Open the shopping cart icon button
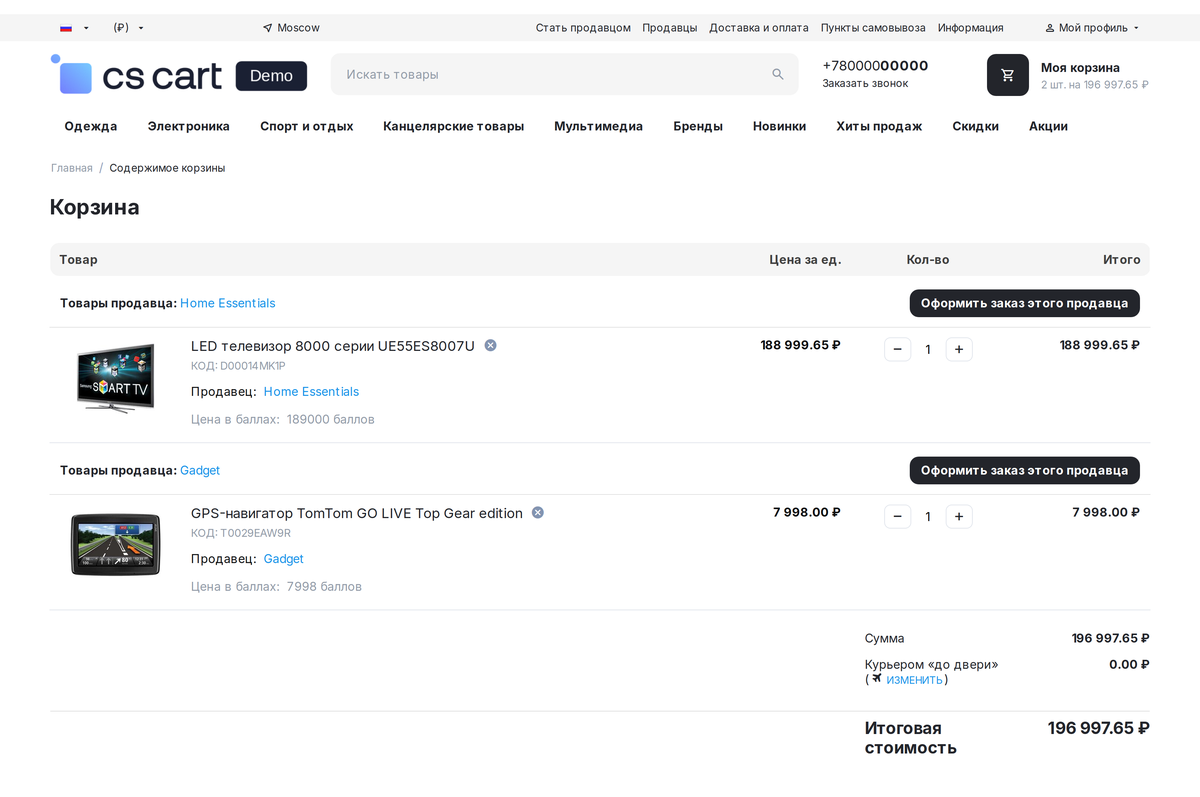 1008,75
